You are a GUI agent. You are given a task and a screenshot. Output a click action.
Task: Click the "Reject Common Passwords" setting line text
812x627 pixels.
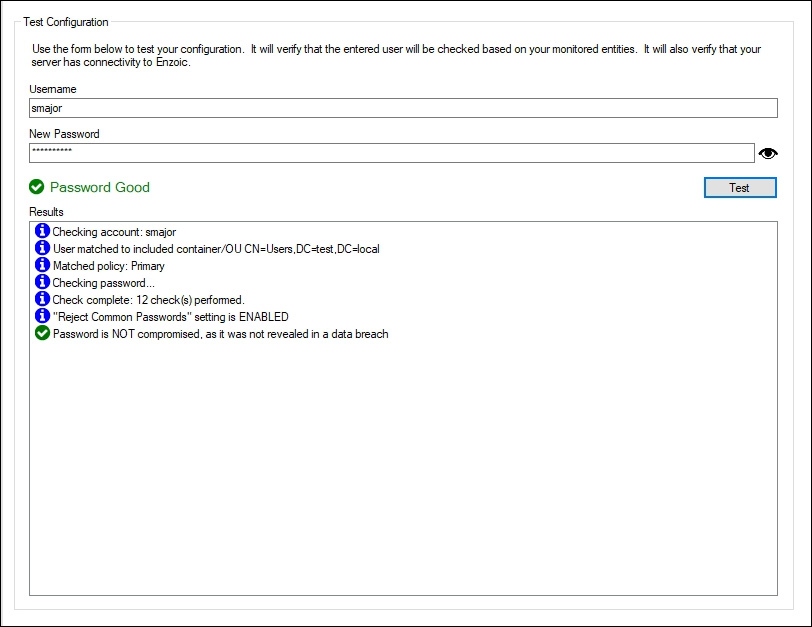170,317
